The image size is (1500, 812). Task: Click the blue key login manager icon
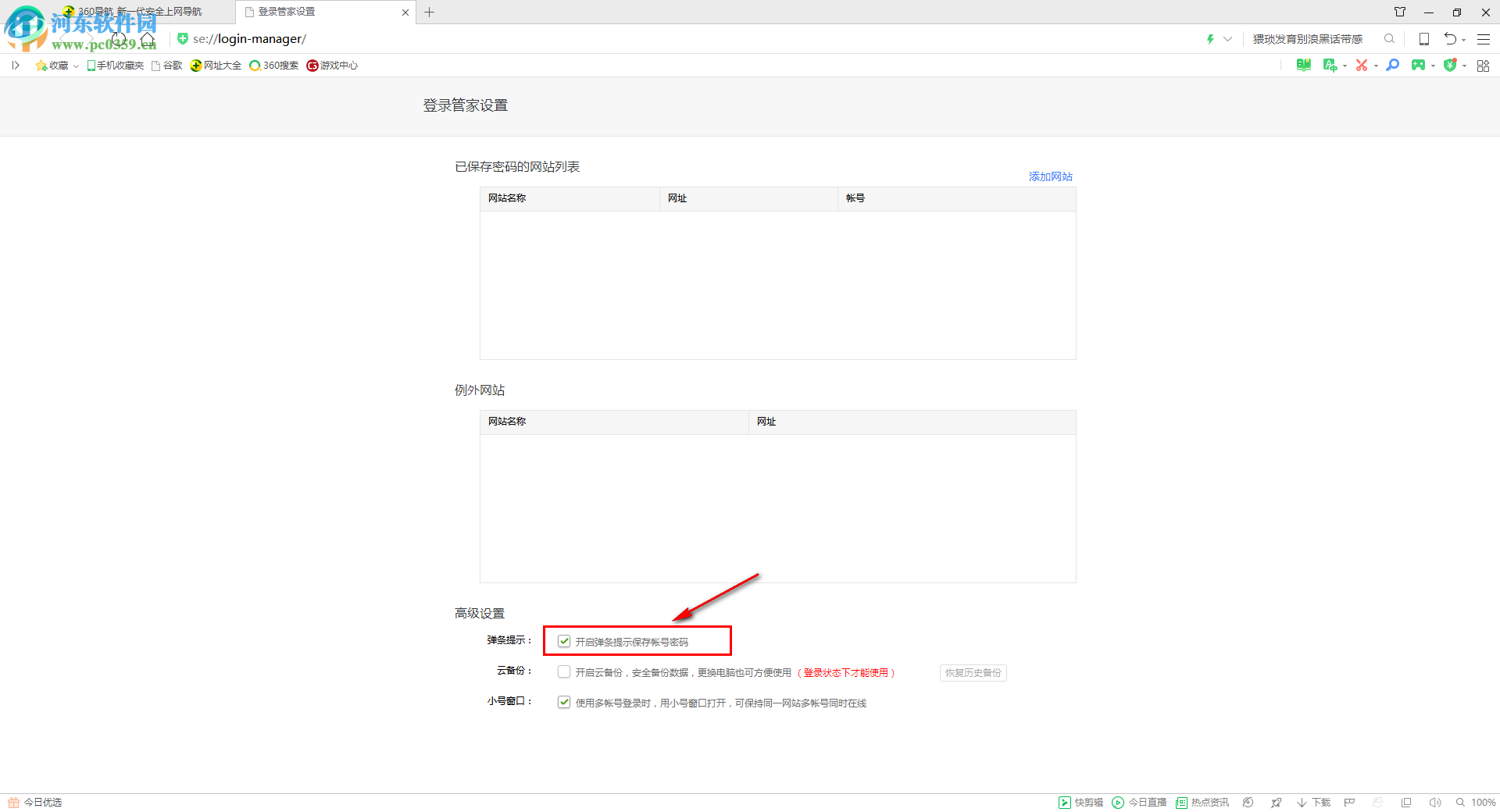coord(1392,66)
